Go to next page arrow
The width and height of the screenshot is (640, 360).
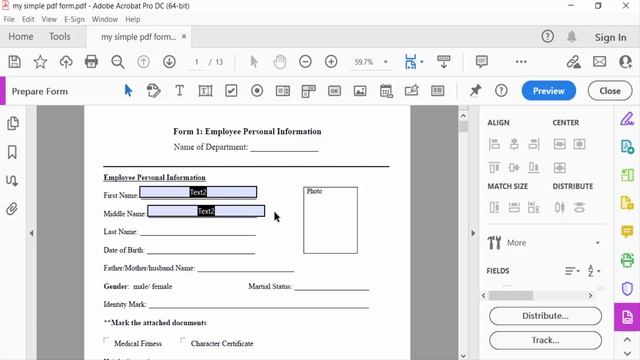point(169,62)
